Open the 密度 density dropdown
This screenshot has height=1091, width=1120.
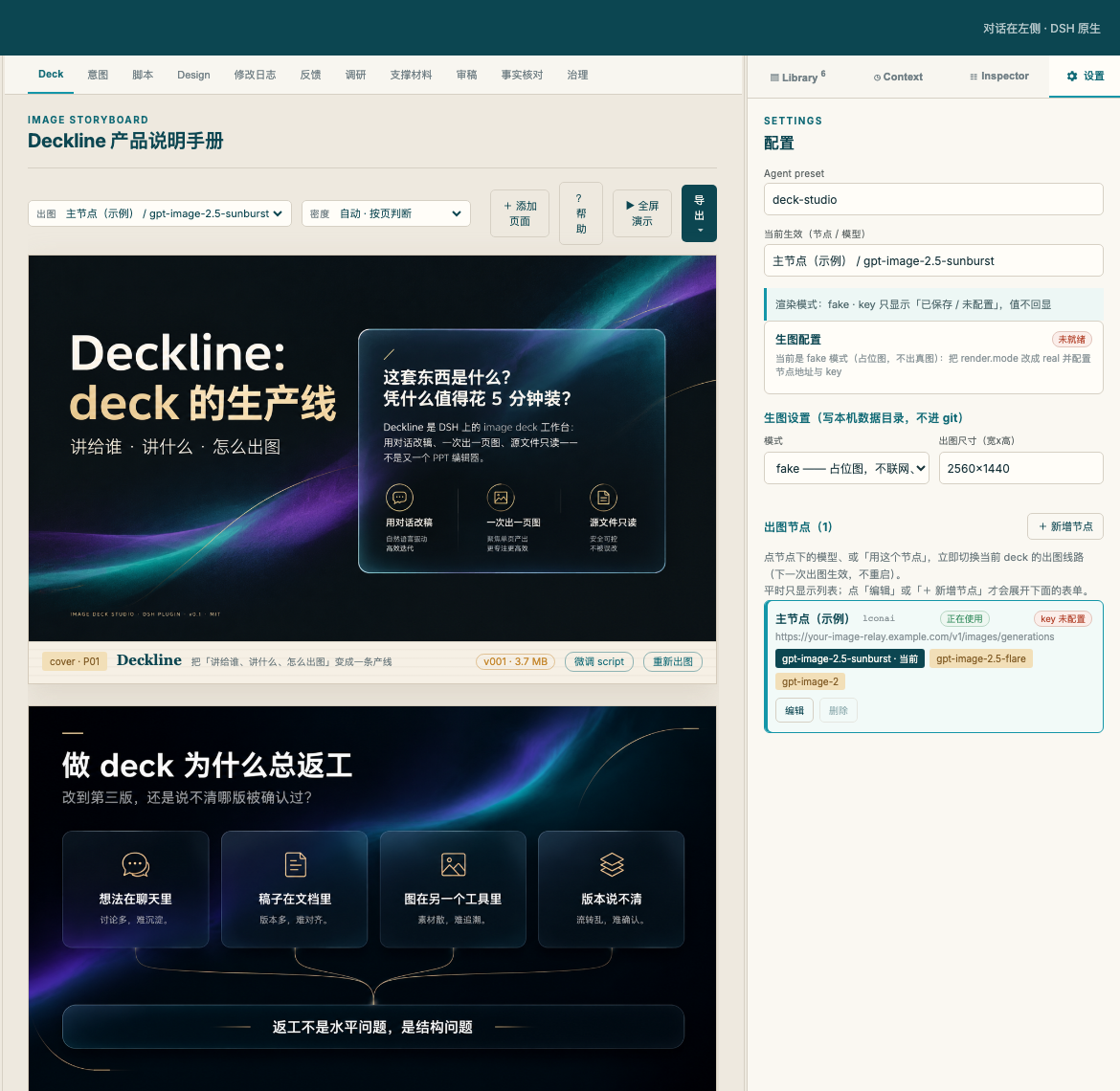coord(386,213)
